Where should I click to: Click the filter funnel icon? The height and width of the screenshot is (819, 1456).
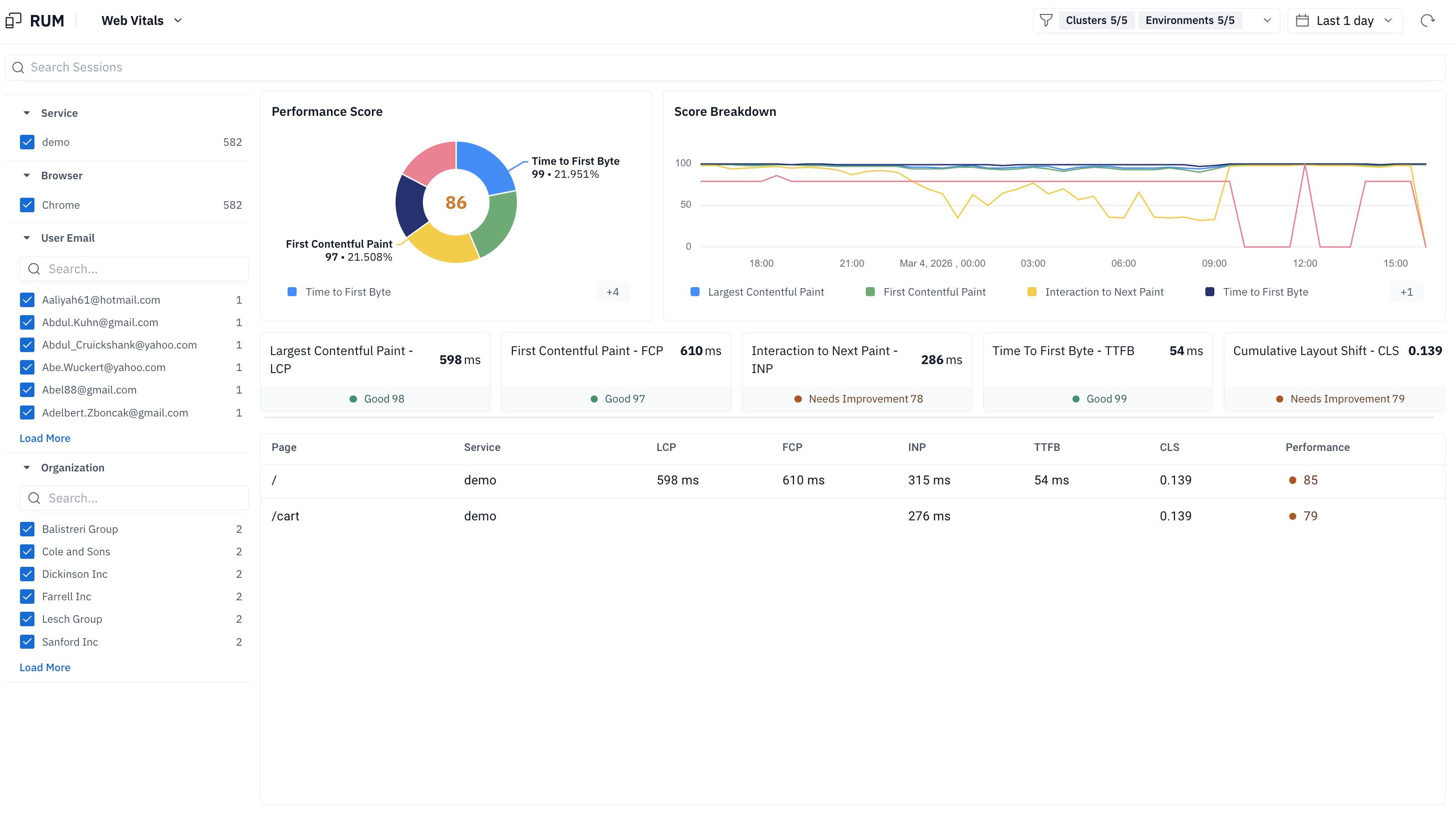coord(1046,20)
